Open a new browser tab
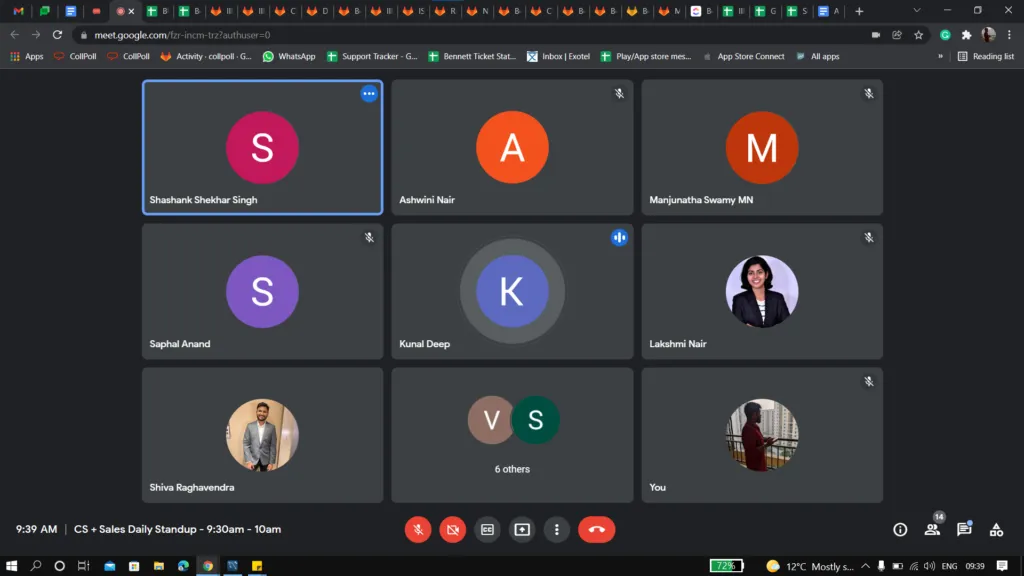This screenshot has width=1024, height=576. pos(859,11)
